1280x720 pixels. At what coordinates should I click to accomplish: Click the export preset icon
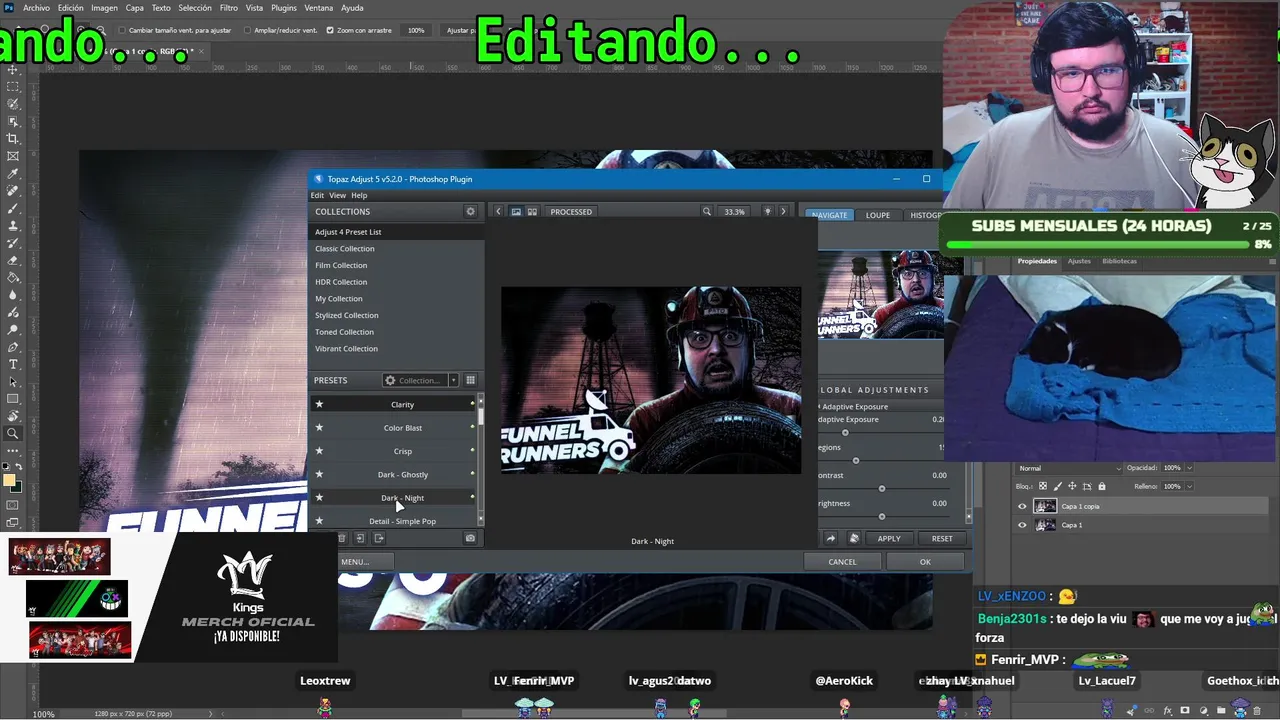tap(379, 538)
